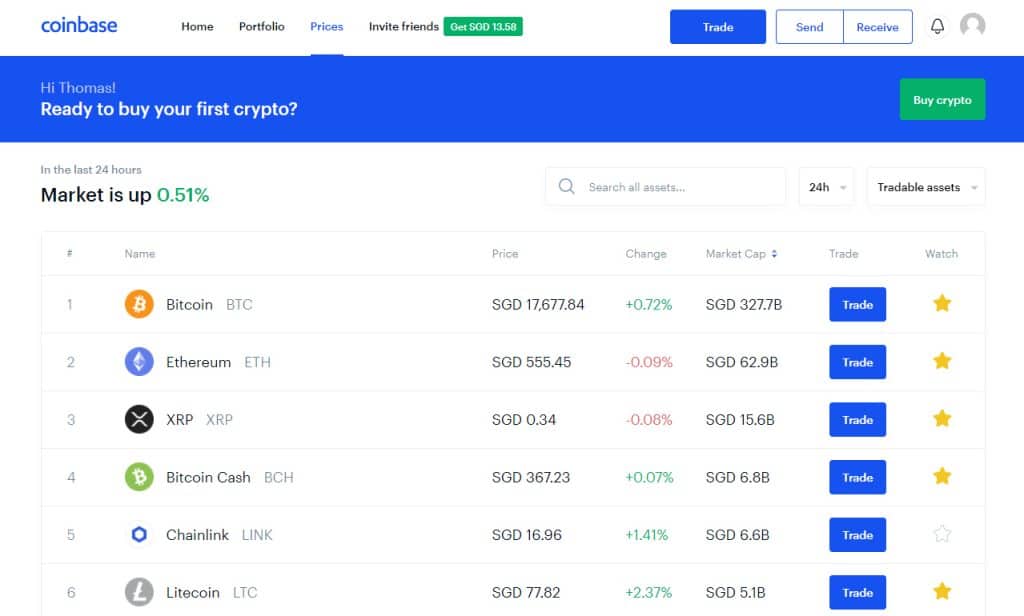Unwatch Ethereum with its star
Screen dimensions: 1024x616
point(942,361)
